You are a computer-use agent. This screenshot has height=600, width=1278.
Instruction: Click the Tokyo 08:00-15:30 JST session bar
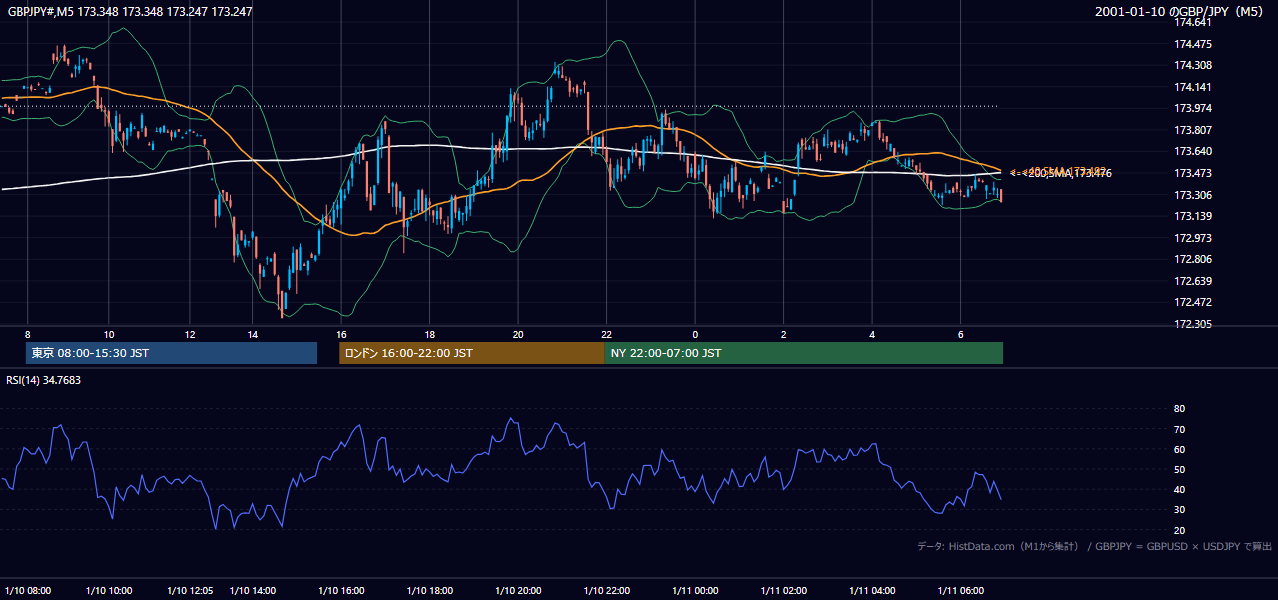pyautogui.click(x=171, y=353)
